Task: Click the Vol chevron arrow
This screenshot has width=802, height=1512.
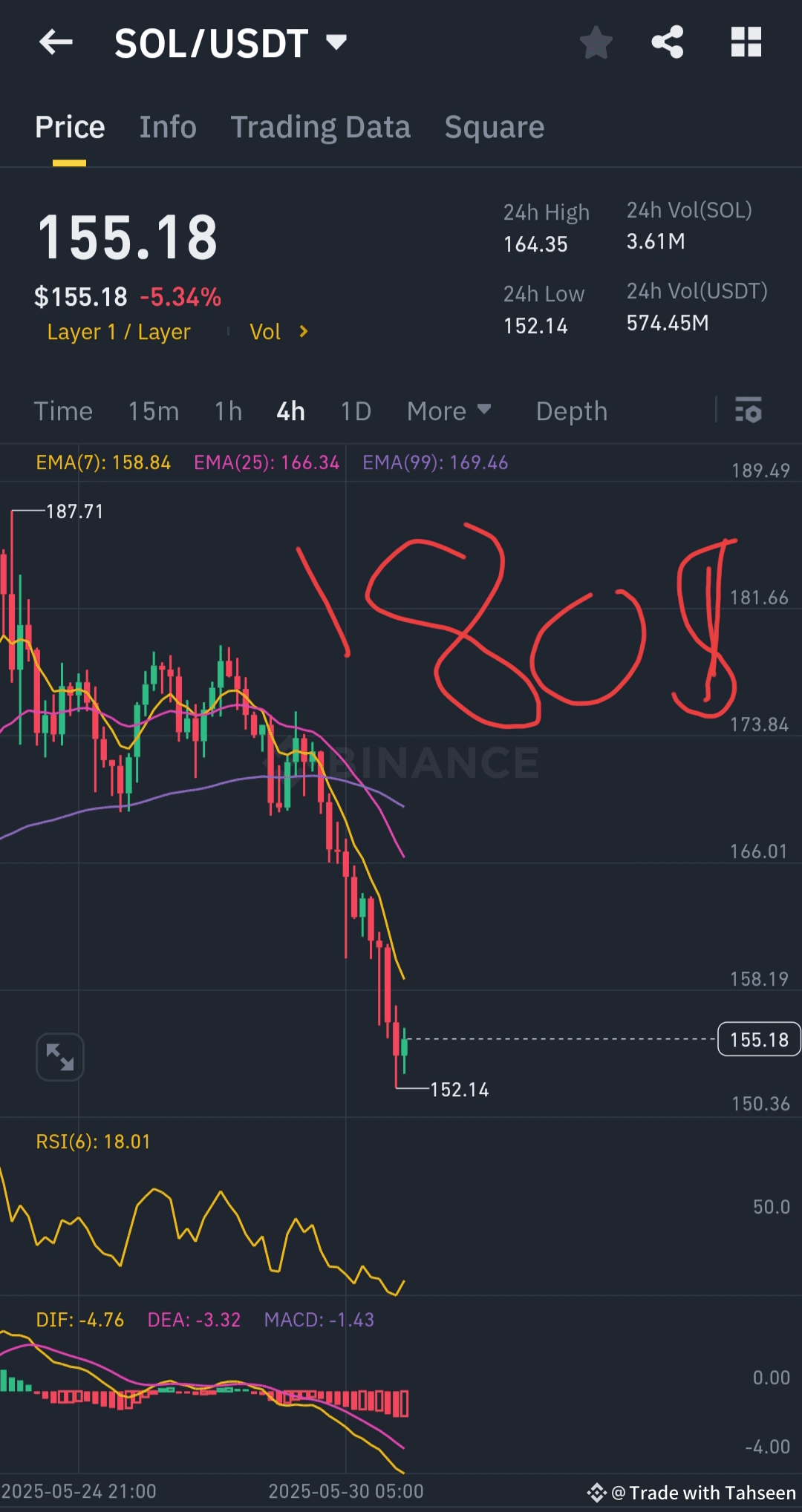Action: click(x=303, y=332)
